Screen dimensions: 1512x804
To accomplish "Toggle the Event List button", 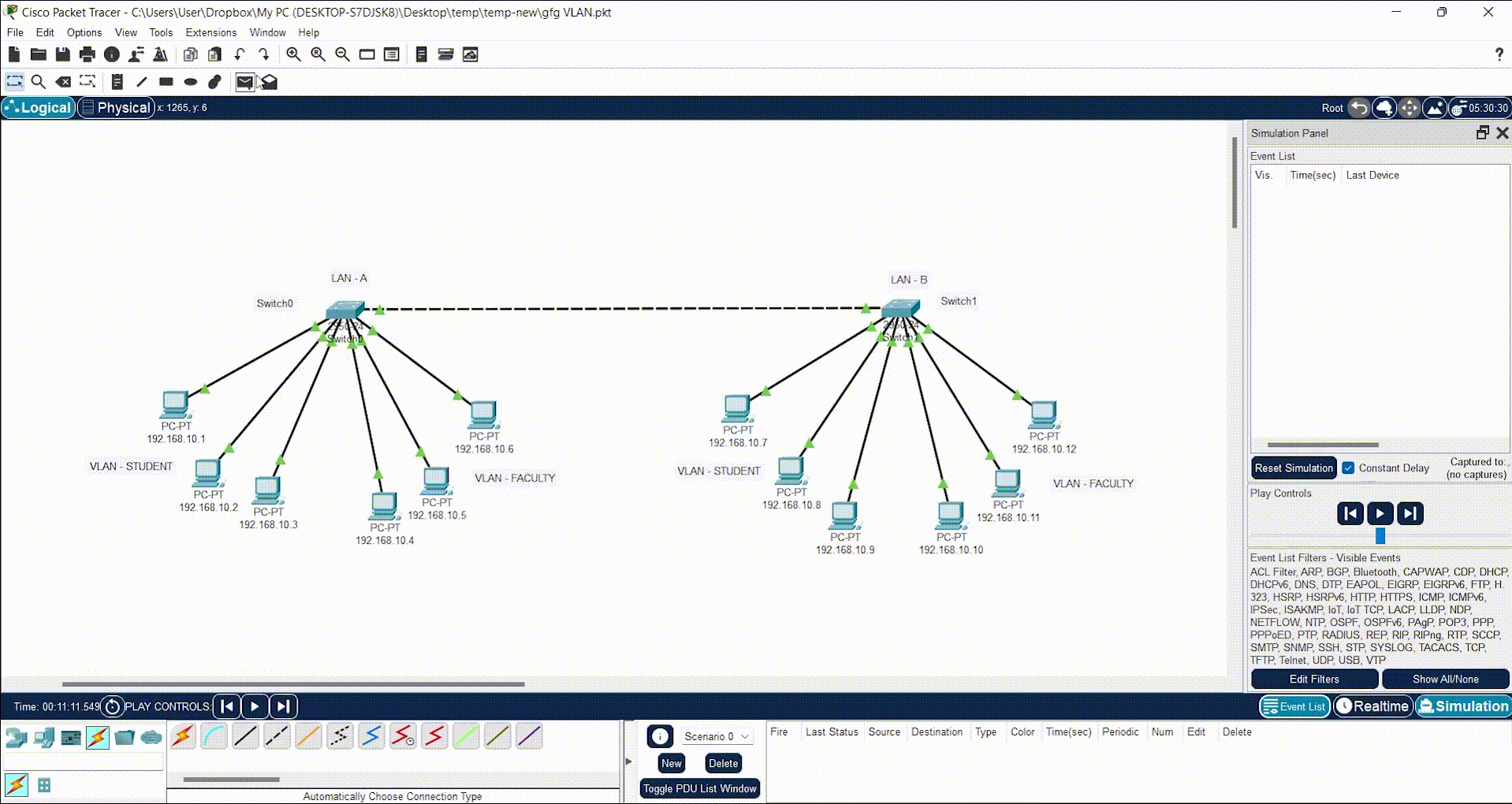I will [x=1294, y=706].
